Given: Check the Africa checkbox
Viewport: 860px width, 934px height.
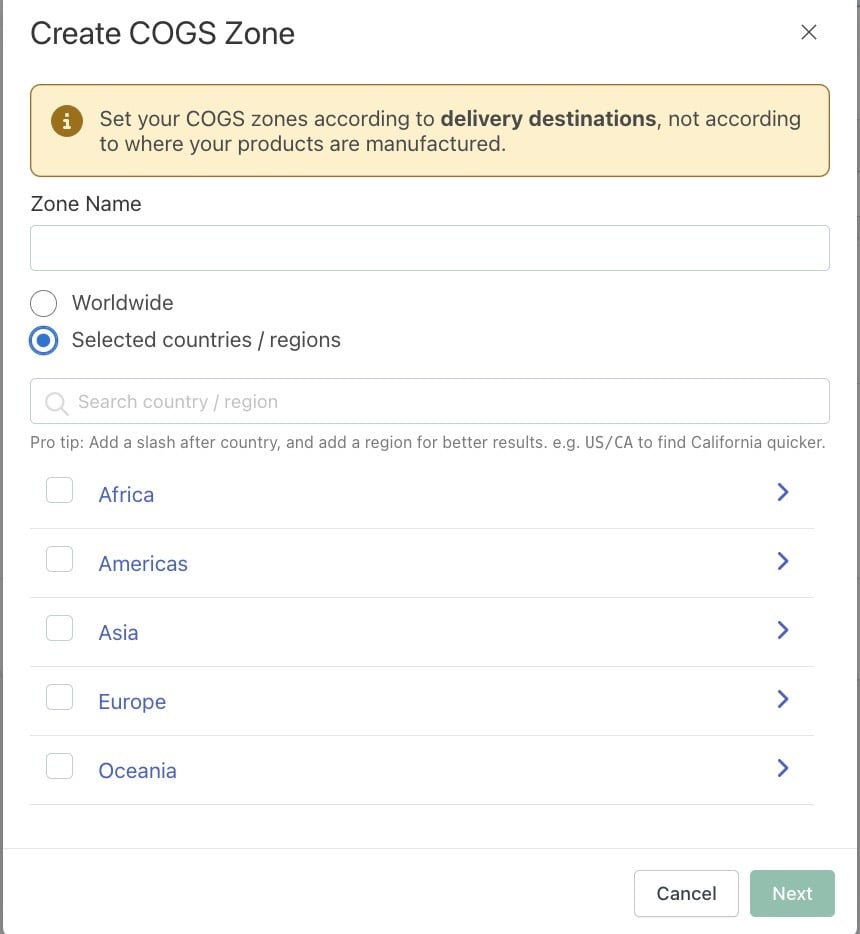Looking at the screenshot, I should pyautogui.click(x=60, y=490).
